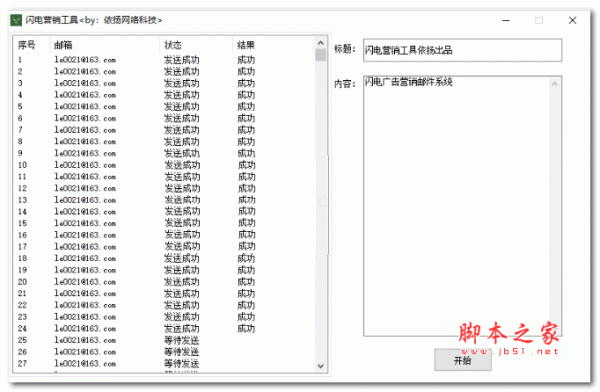Image resolution: width=600 pixels, height=392 pixels.
Task: Click the 成功 result in row 21
Action: pyautogui.click(x=246, y=294)
